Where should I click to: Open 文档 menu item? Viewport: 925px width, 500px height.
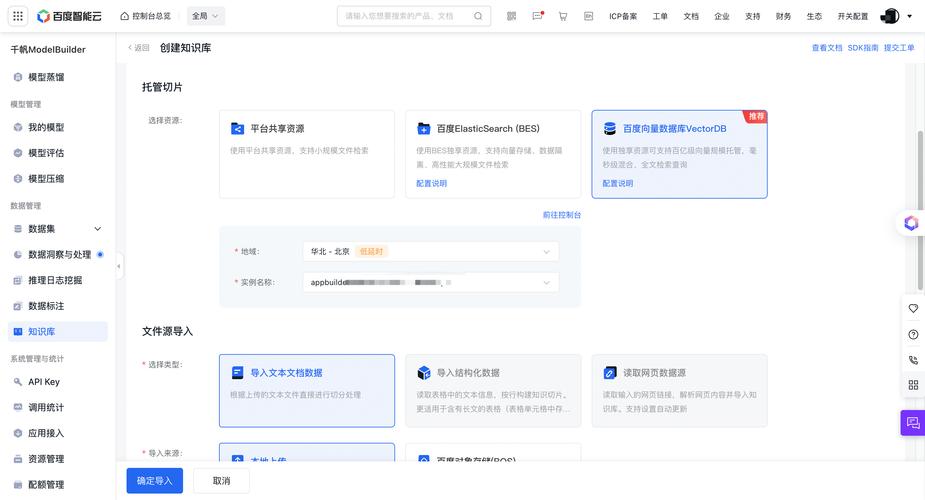point(691,17)
